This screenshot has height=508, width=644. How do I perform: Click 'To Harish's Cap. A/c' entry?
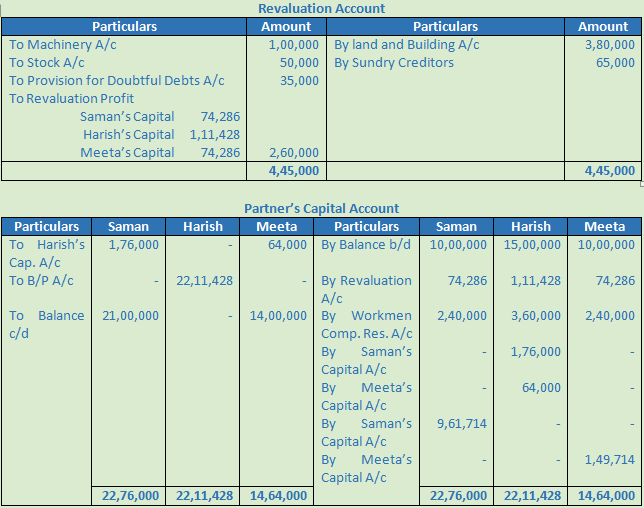pyautogui.click(x=47, y=253)
